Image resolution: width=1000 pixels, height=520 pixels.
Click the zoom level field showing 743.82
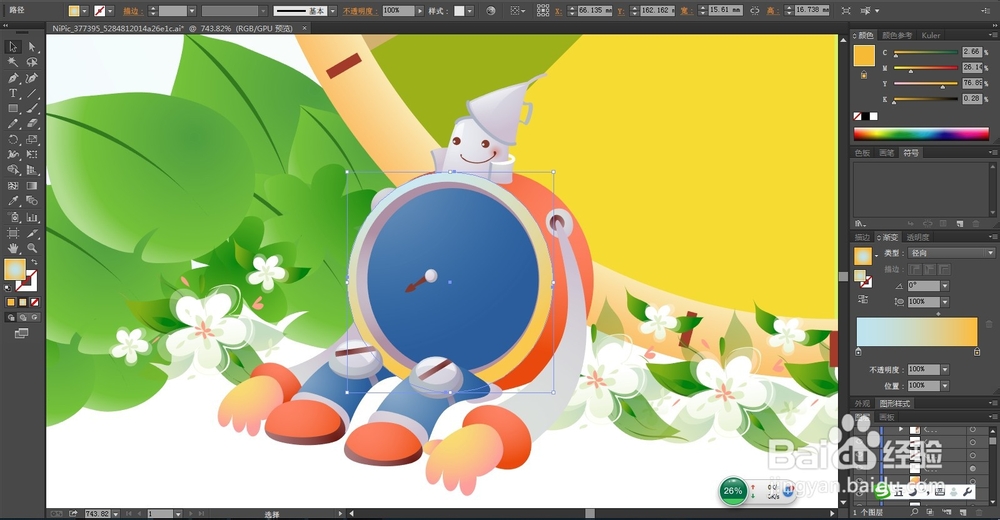[98, 514]
